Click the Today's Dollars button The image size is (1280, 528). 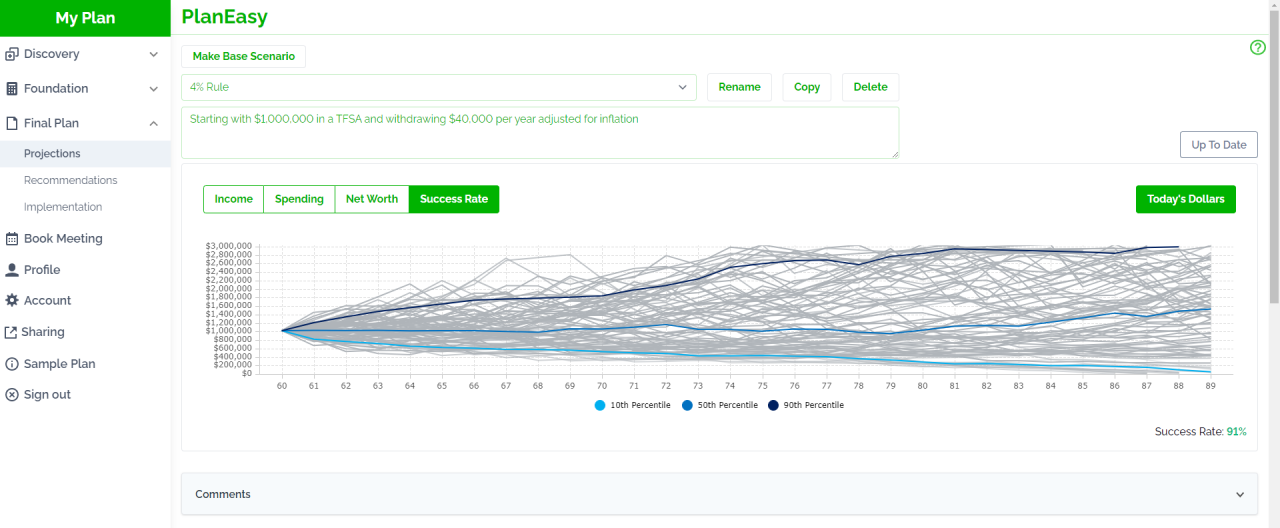pyautogui.click(x=1185, y=199)
